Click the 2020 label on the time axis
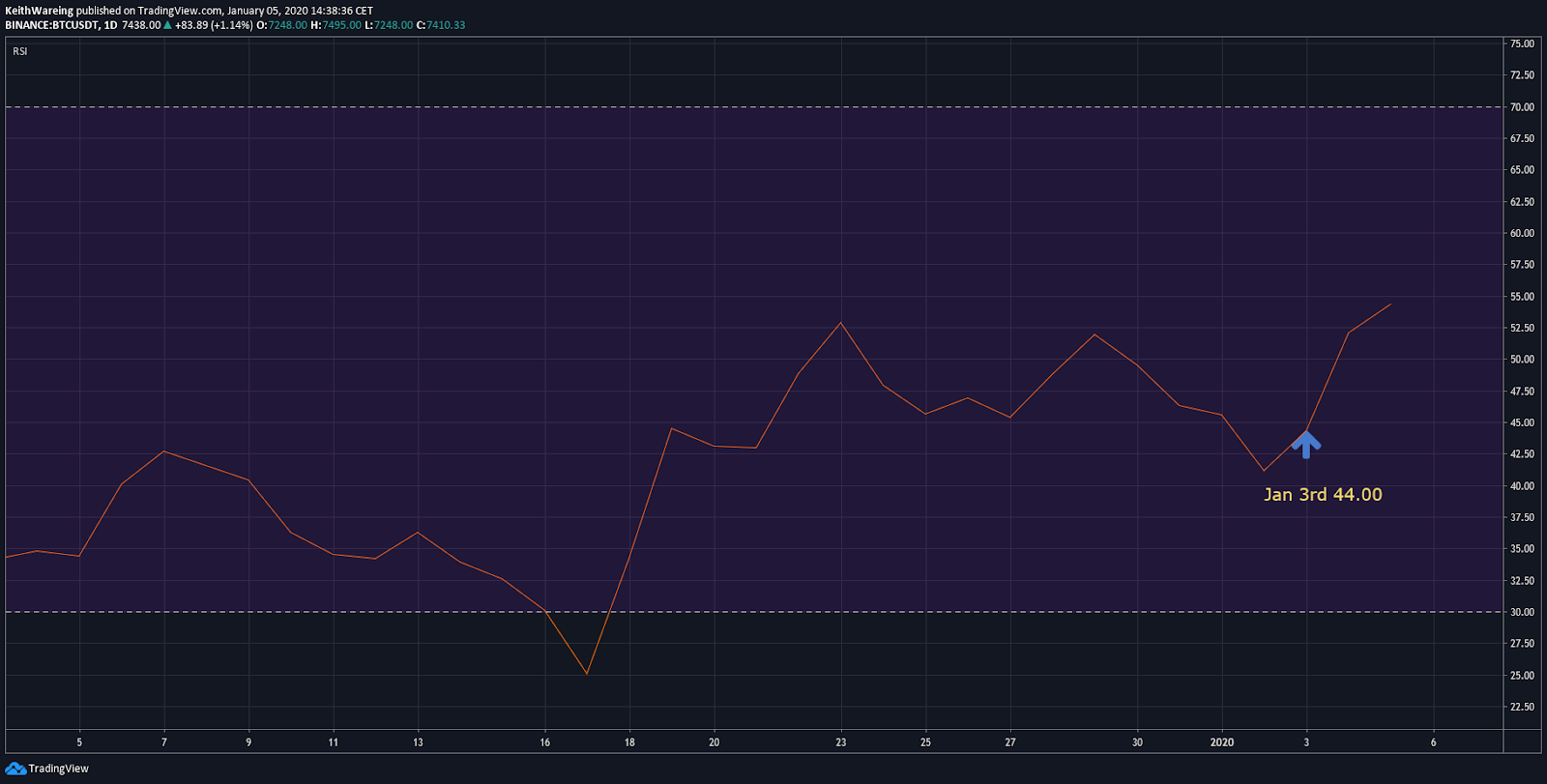This screenshot has width=1547, height=784. (x=1222, y=742)
